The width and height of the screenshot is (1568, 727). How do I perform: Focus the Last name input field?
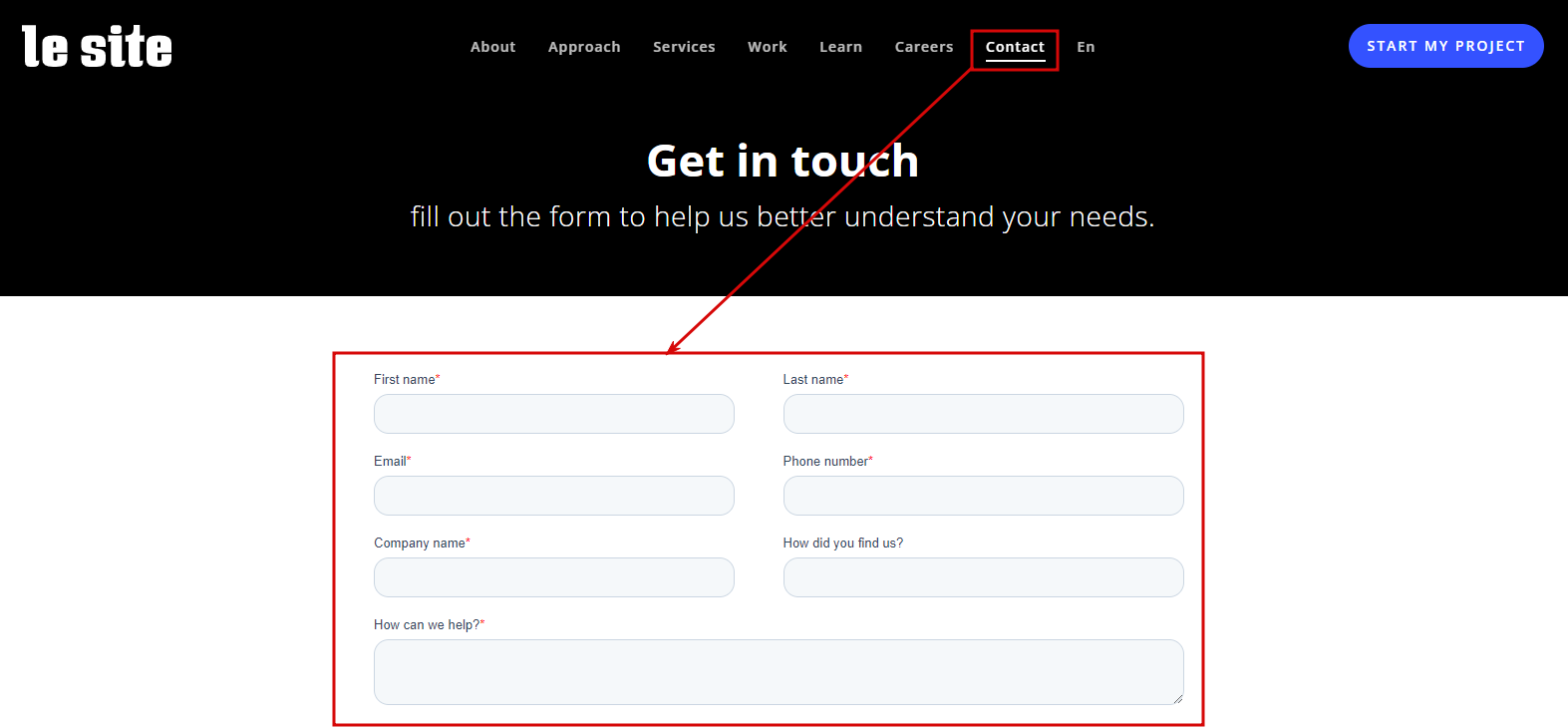coord(984,414)
